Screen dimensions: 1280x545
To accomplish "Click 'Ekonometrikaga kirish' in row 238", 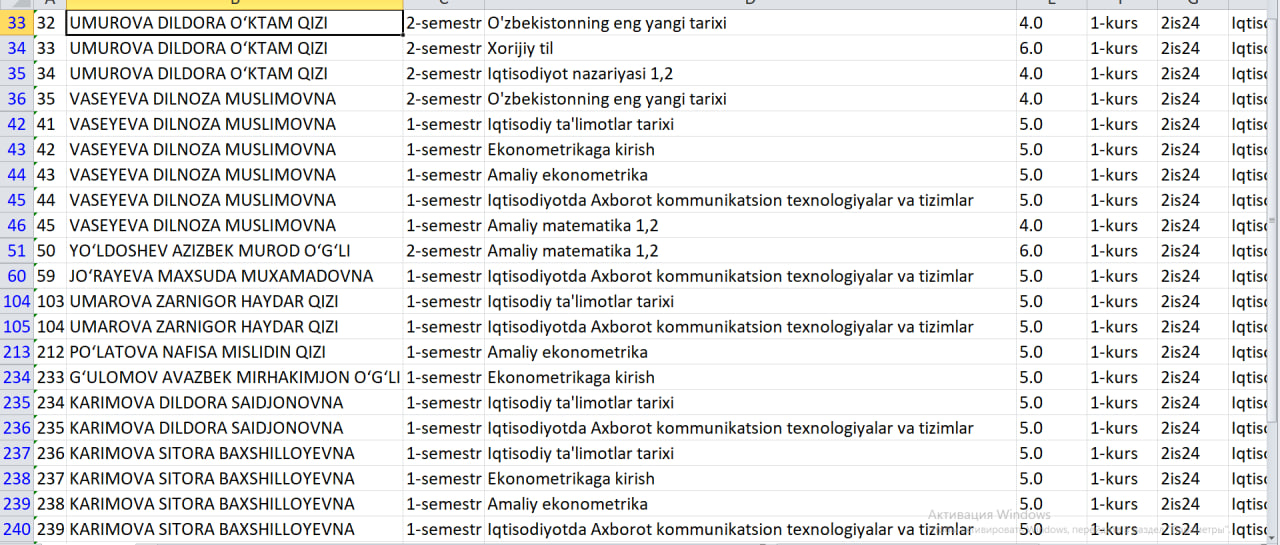I will coord(750,479).
